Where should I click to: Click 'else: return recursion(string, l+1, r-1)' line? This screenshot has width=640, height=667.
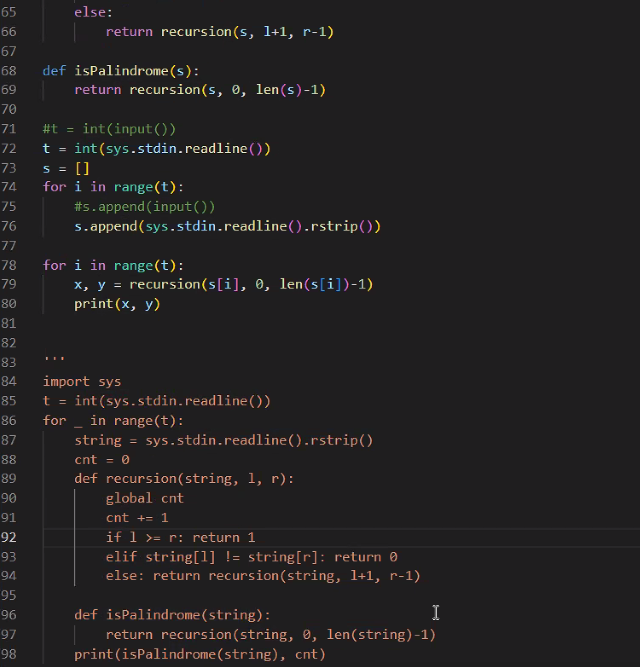click(x=263, y=576)
